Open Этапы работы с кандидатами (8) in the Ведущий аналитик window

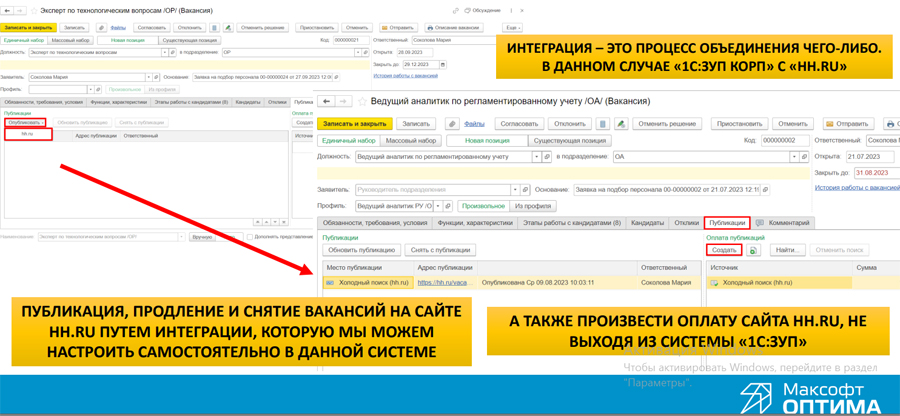coord(571,223)
